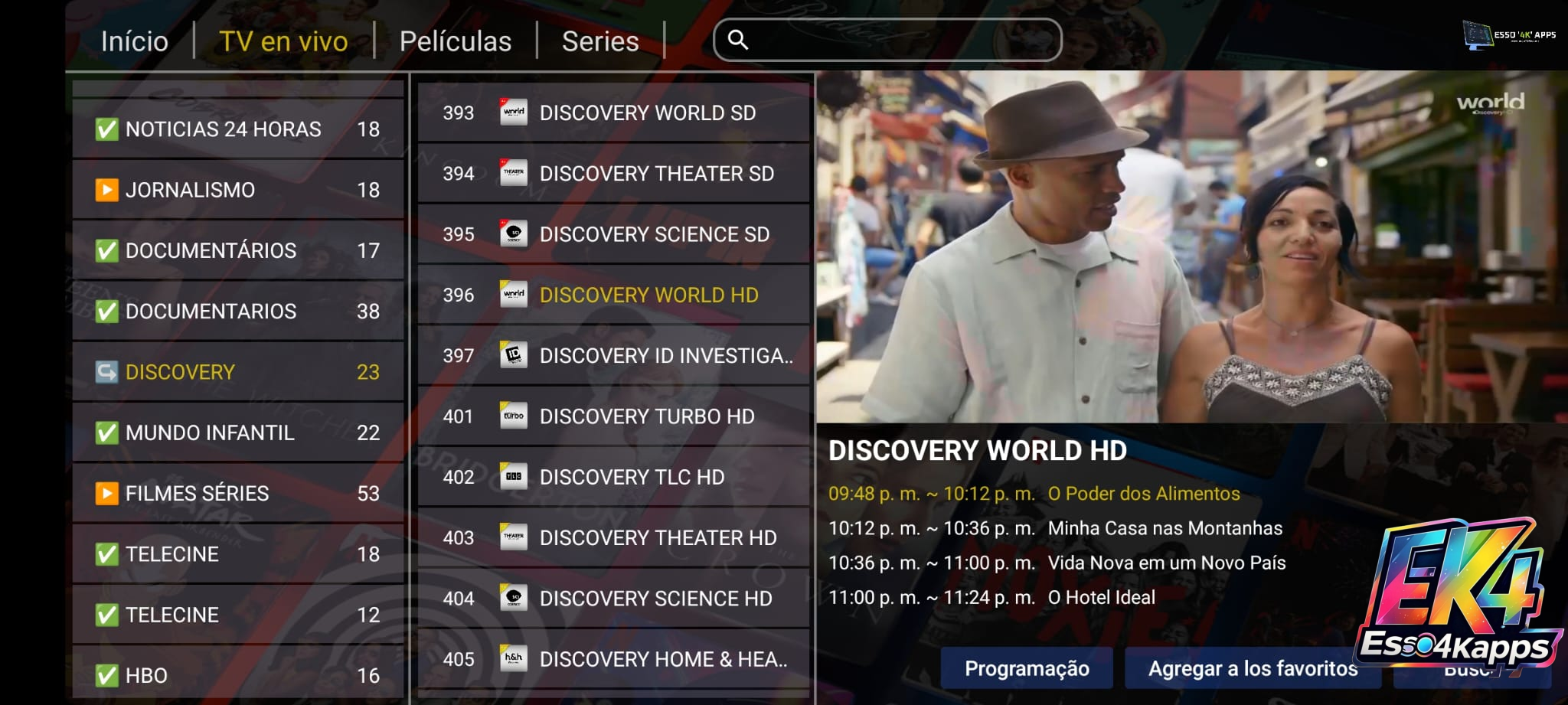Screen dimensions: 1568x705
Task: Select channel name DISCOVERY THEATER SD
Action: 657,173
